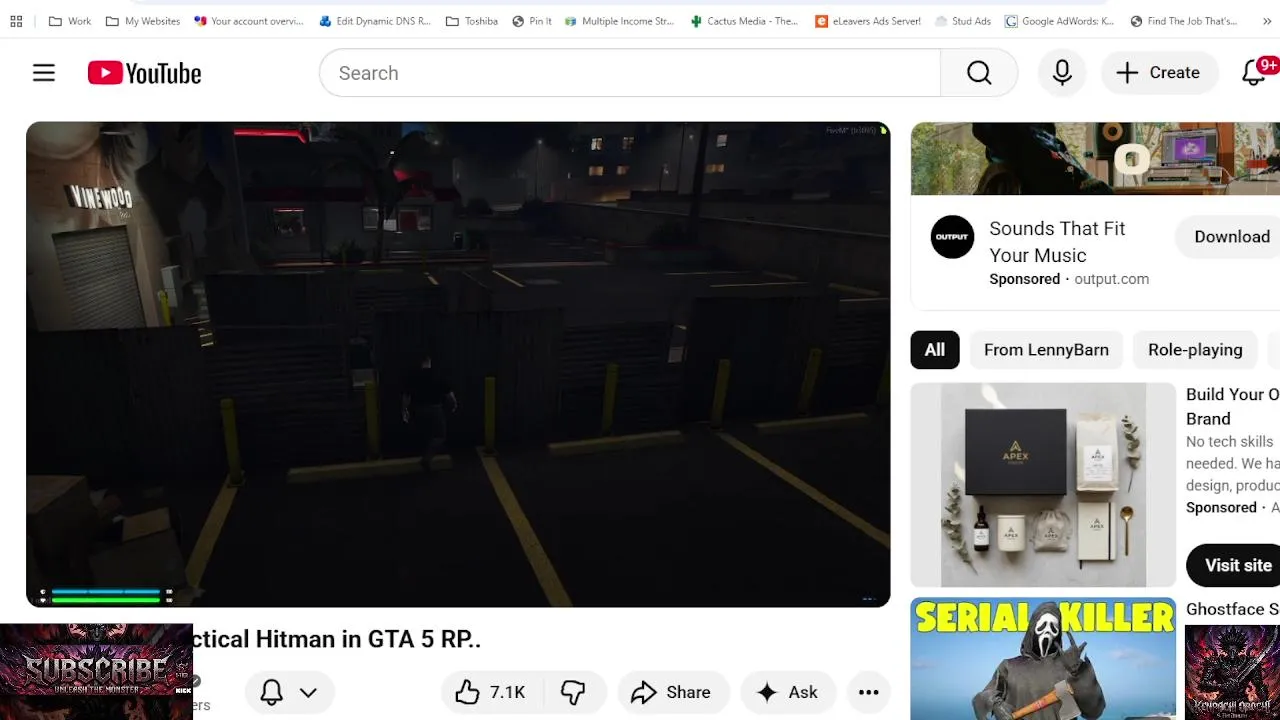Image resolution: width=1280 pixels, height=720 pixels.
Task: Click the Subscribe overlay image
Action: pos(96,672)
